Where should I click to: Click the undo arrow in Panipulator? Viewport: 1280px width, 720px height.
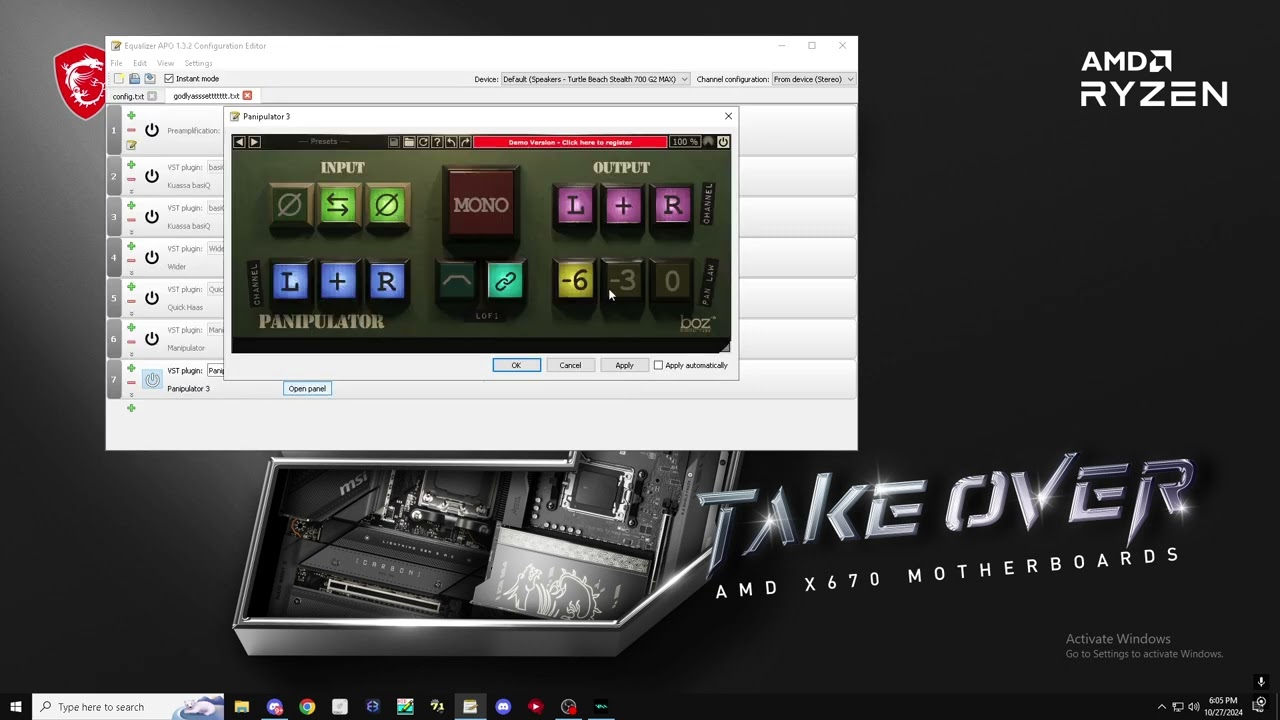[451, 142]
